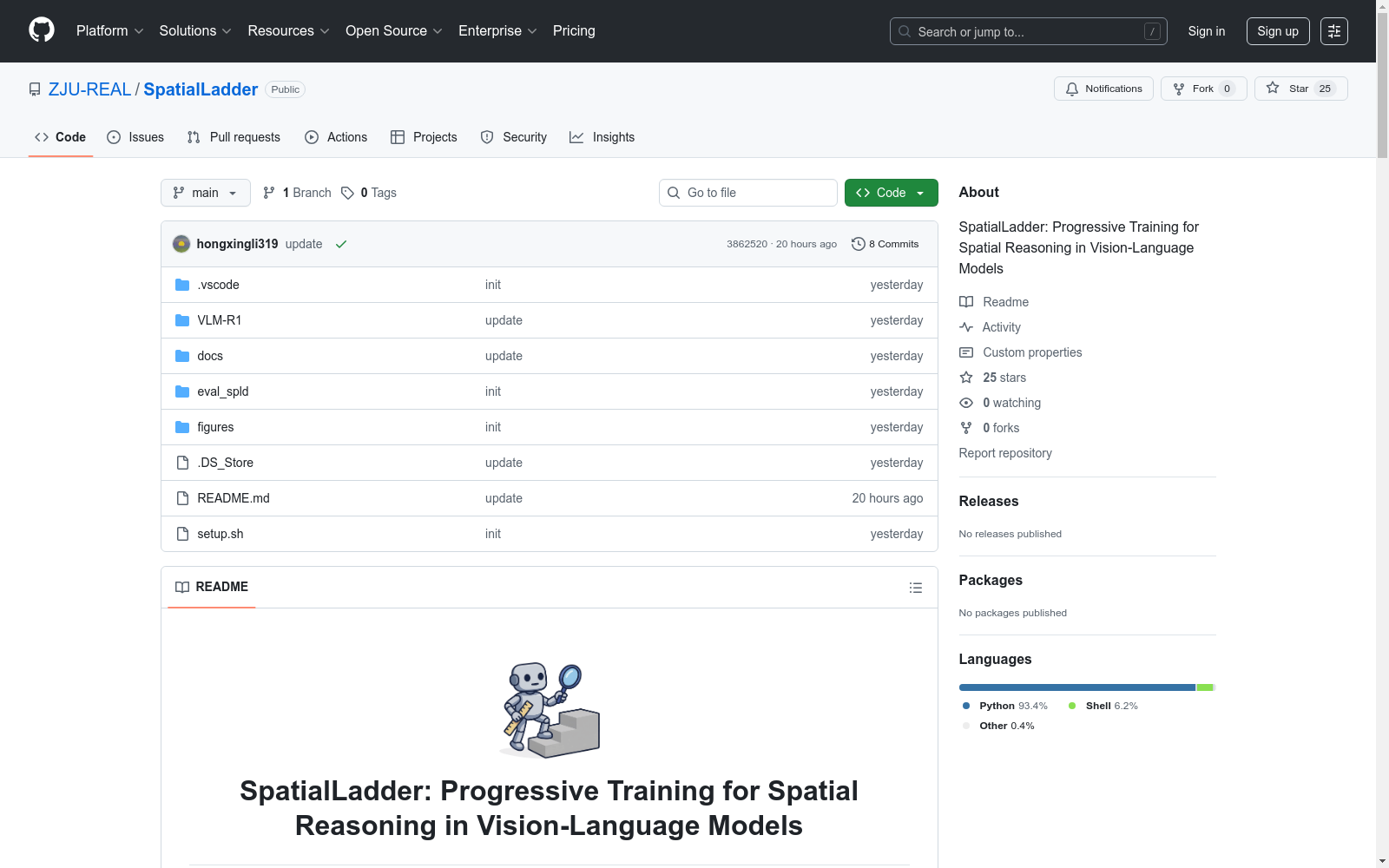The image size is (1389, 868).
Task: Open the GitHub home logo
Action: tap(42, 30)
